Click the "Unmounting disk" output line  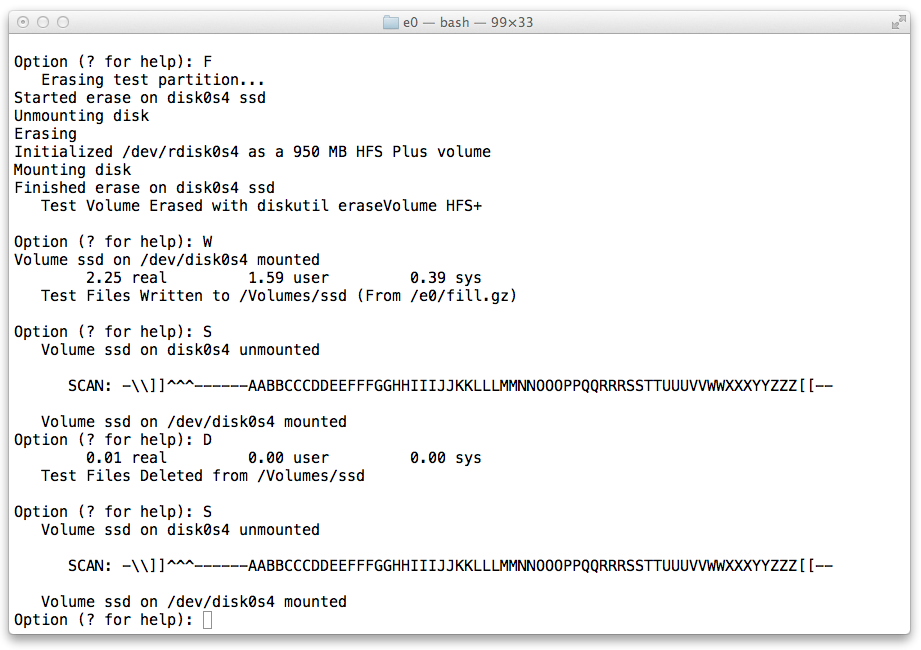(81, 116)
